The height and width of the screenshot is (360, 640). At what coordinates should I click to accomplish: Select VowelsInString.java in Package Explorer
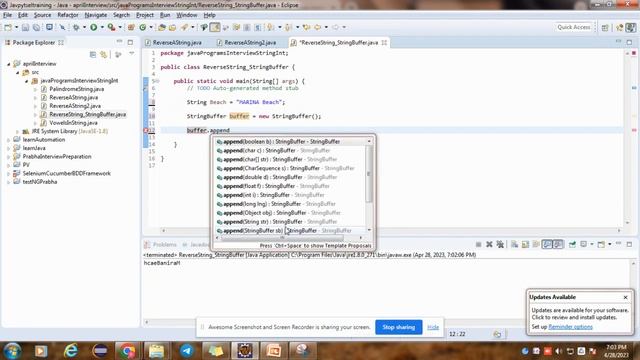tap(73, 123)
